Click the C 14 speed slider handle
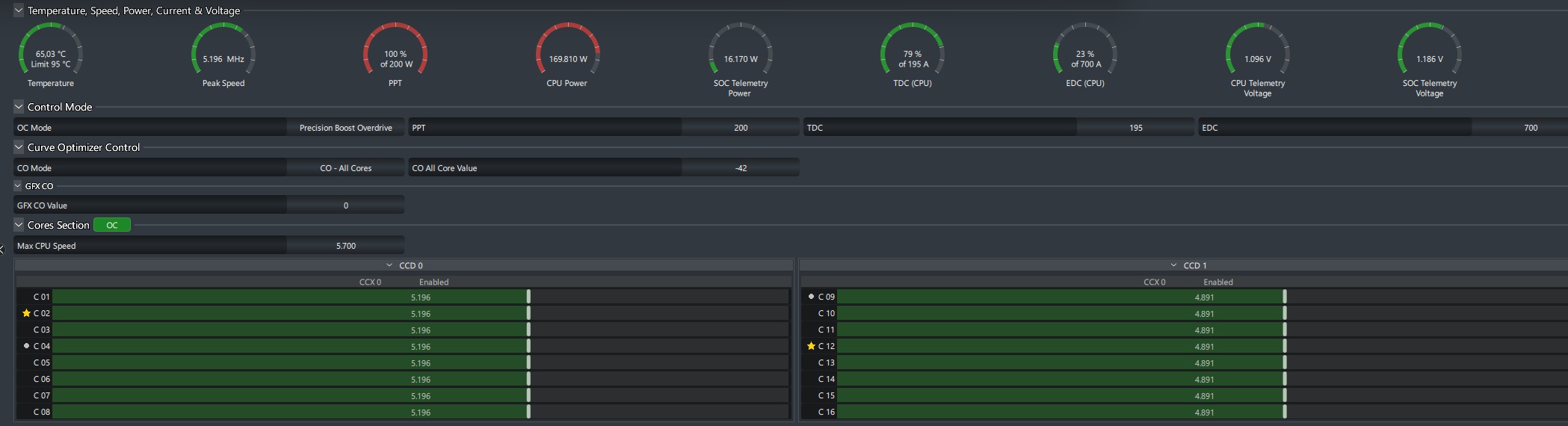Viewport: 1568px width, 426px height. [x=1285, y=379]
